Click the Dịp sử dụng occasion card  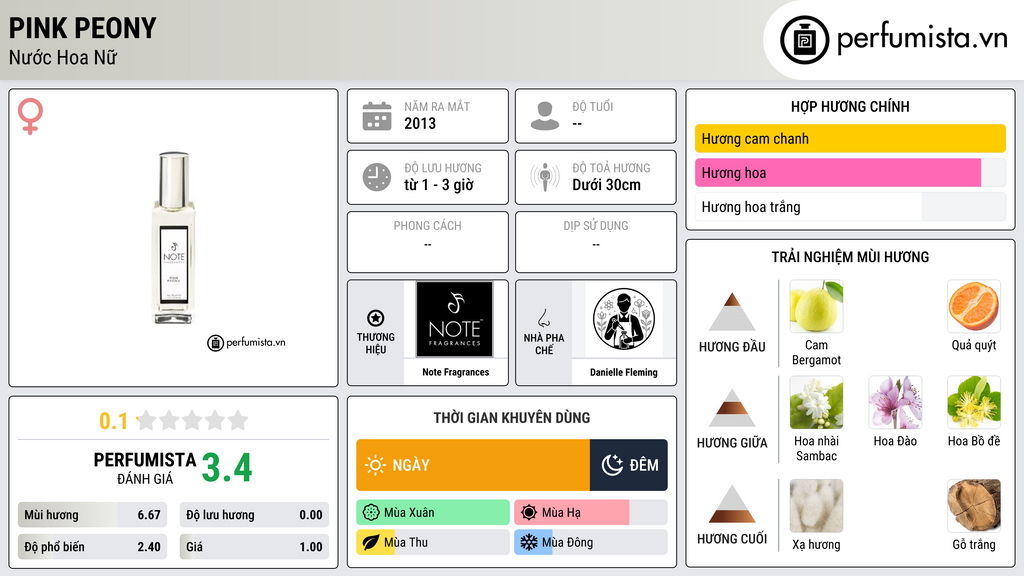click(x=596, y=242)
